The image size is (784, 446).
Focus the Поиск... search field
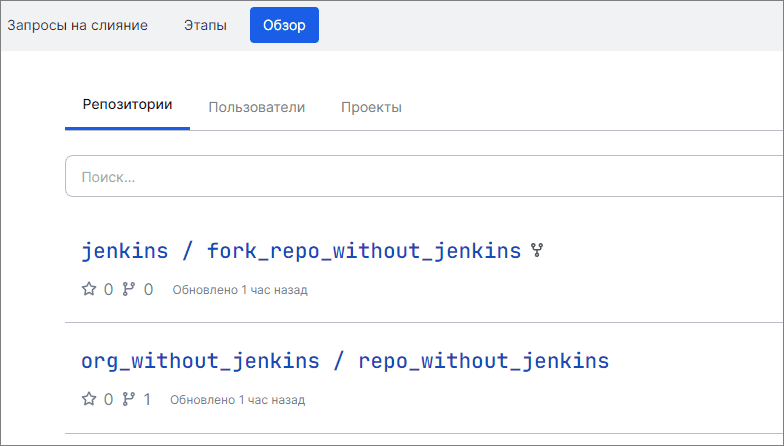point(424,176)
